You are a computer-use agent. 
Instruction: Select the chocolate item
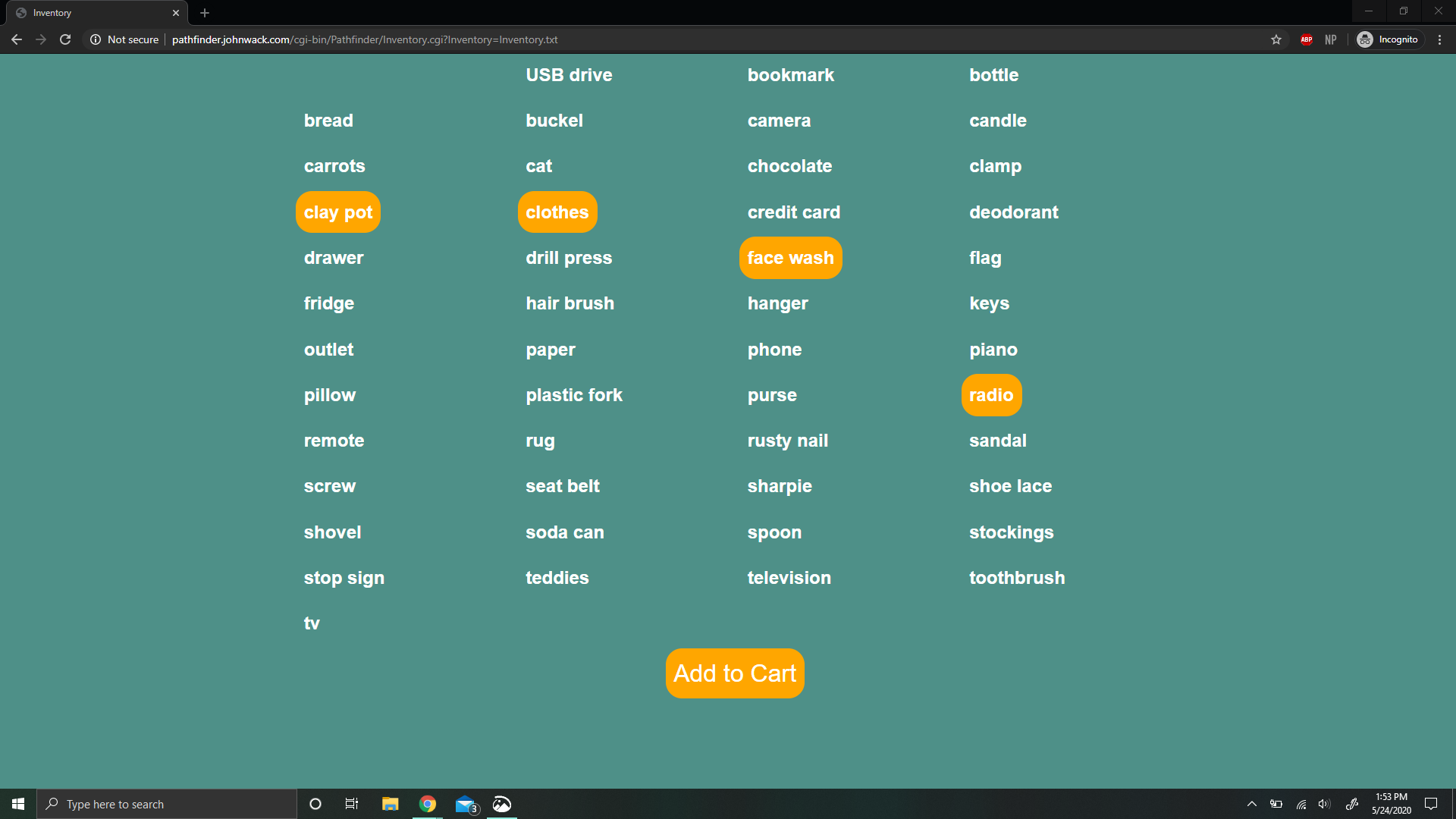[x=789, y=166]
